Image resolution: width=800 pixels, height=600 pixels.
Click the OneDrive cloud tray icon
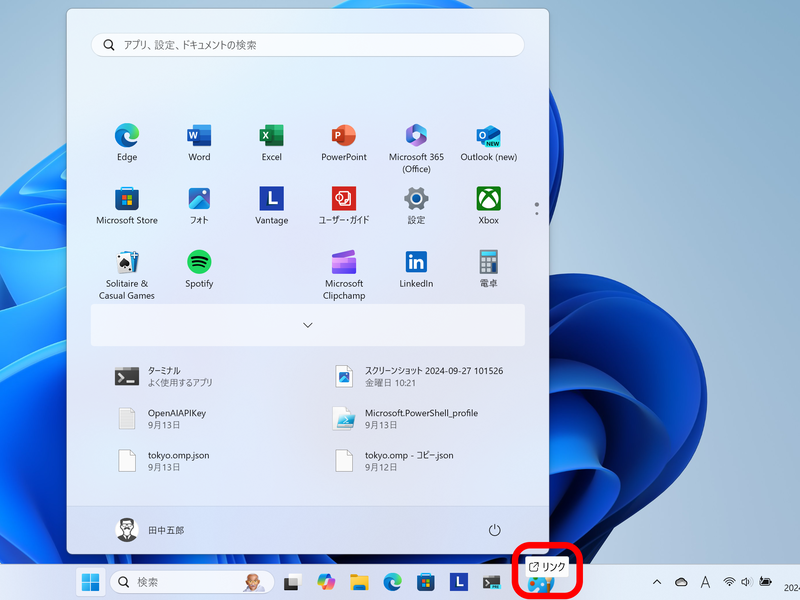click(x=681, y=582)
